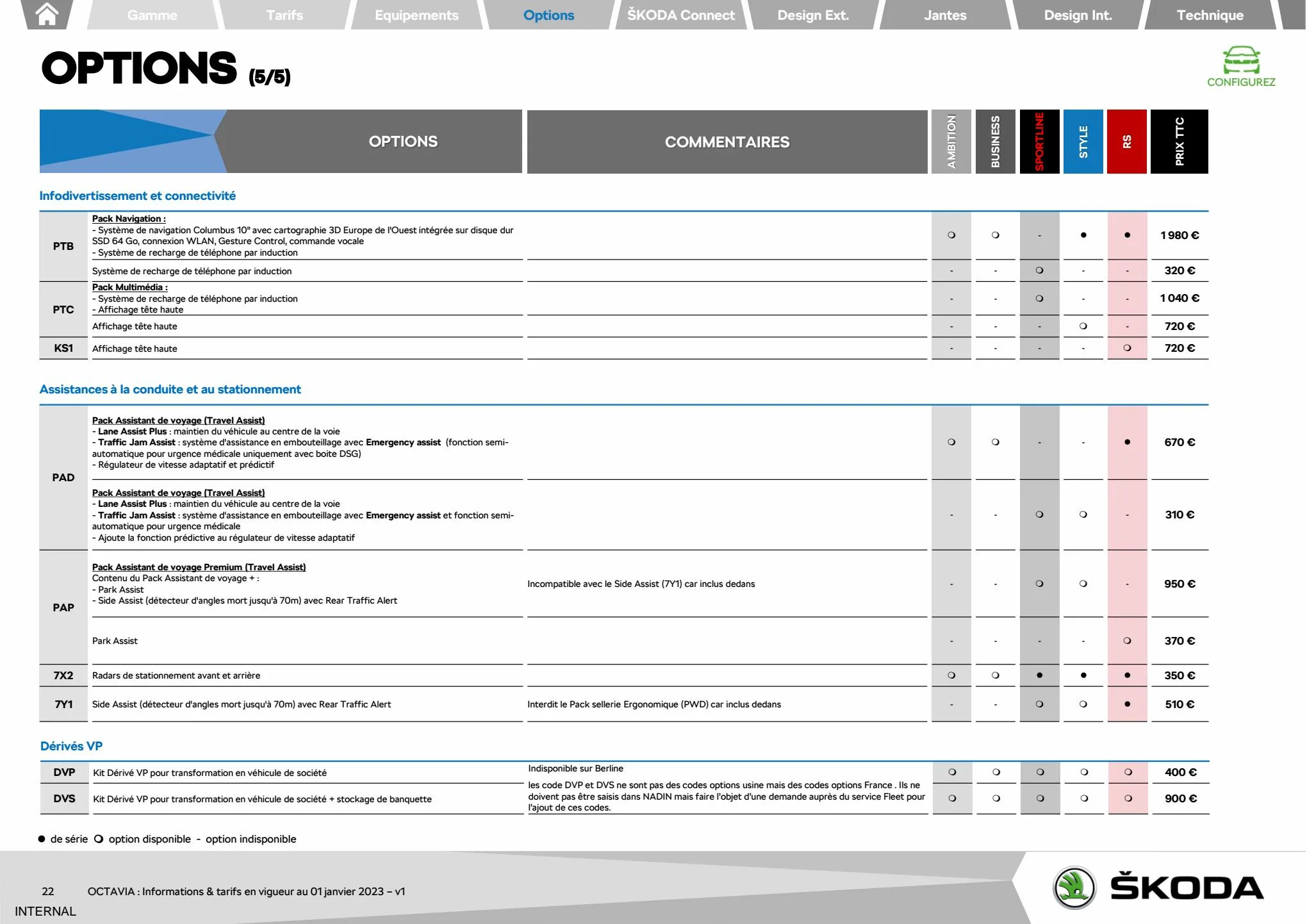Screen dimensions: 1307x924
Task: Switch to the Tarifs tab
Action: point(284,15)
